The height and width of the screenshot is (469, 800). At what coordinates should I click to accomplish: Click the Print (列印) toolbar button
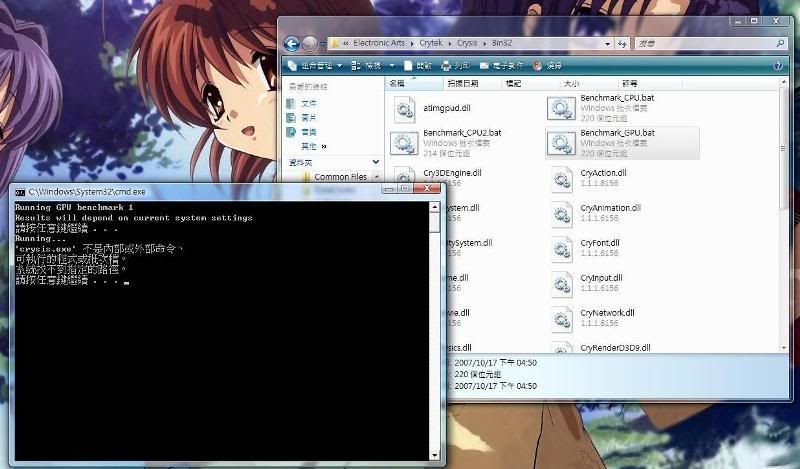(456, 66)
